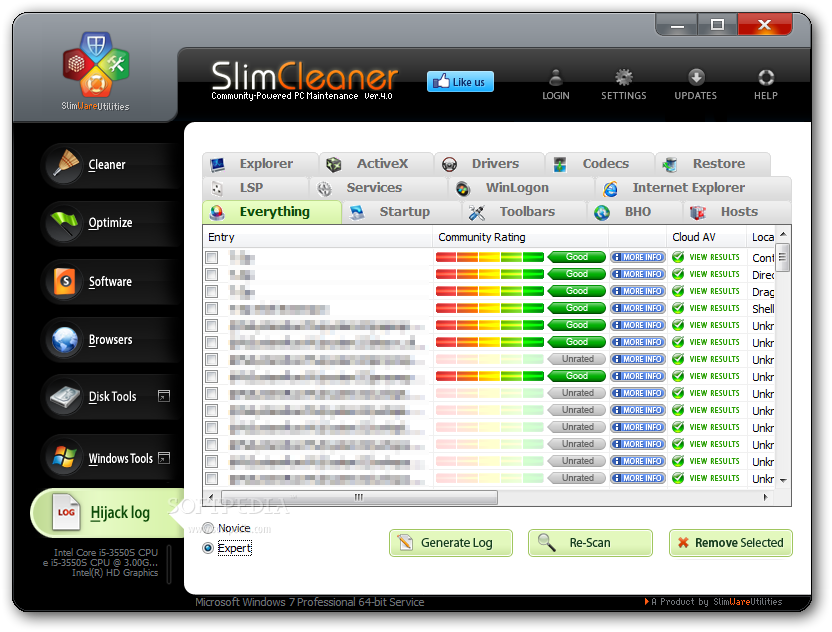The image size is (832, 632).
Task: Click the Explorer tab computer icon
Action: (x=217, y=165)
